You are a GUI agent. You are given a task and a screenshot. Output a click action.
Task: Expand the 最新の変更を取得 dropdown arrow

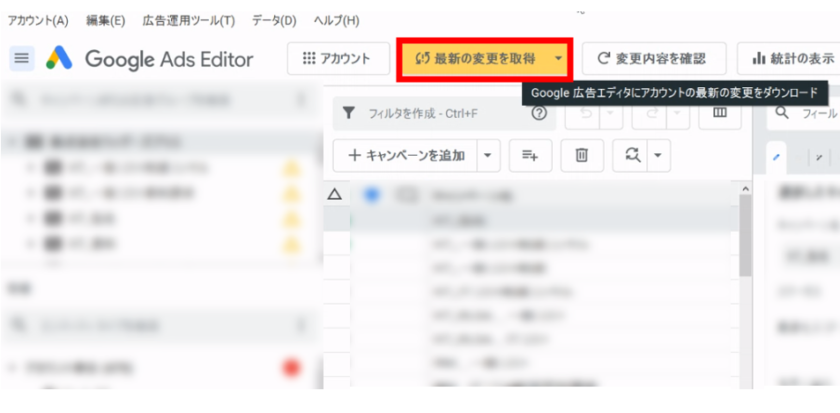click(558, 59)
